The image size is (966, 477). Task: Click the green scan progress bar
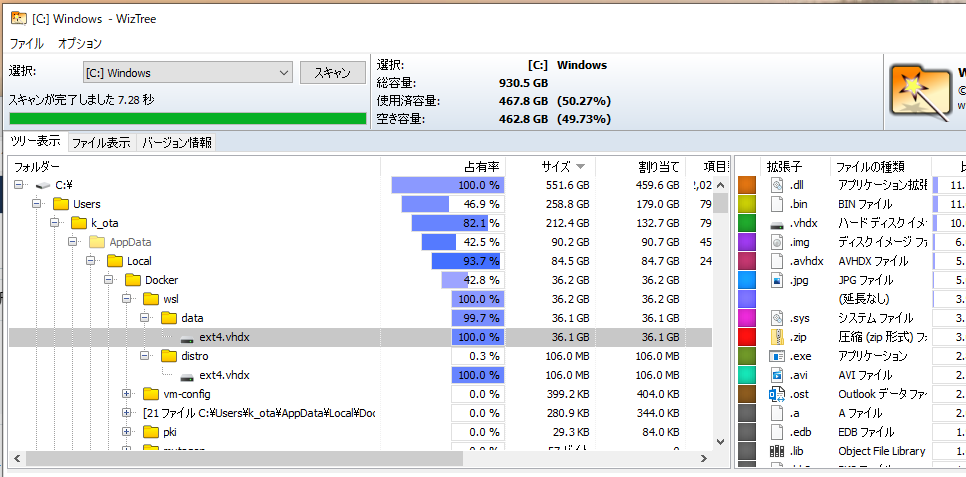click(x=188, y=118)
